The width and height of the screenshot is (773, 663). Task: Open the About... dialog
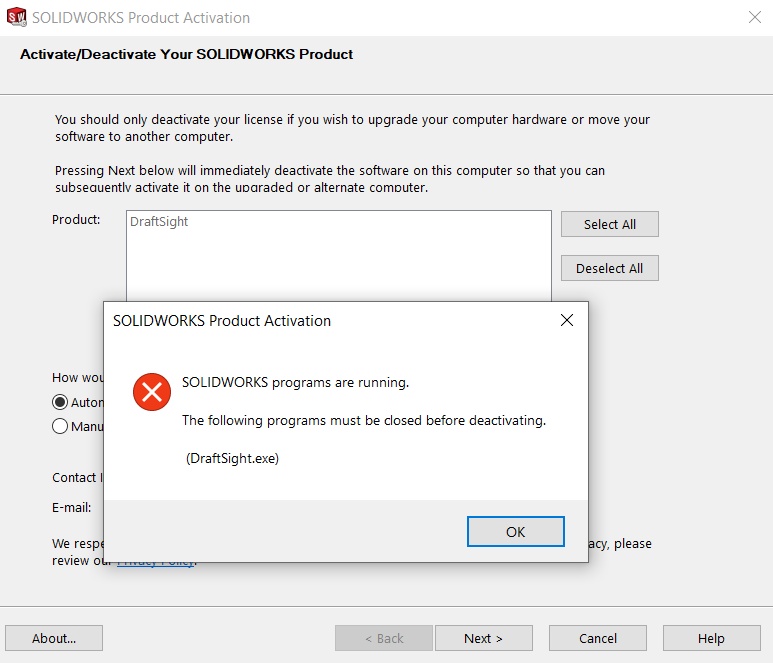click(54, 638)
